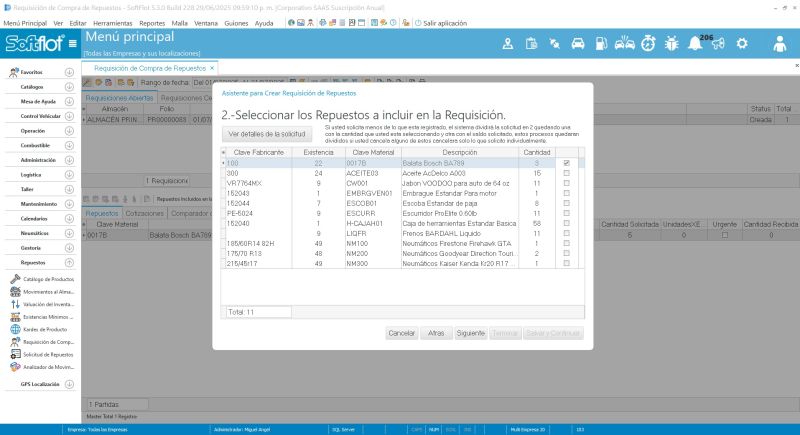The height and width of the screenshot is (435, 800).
Task: Expand the Neumáticos sidebar section
Action: (x=69, y=233)
